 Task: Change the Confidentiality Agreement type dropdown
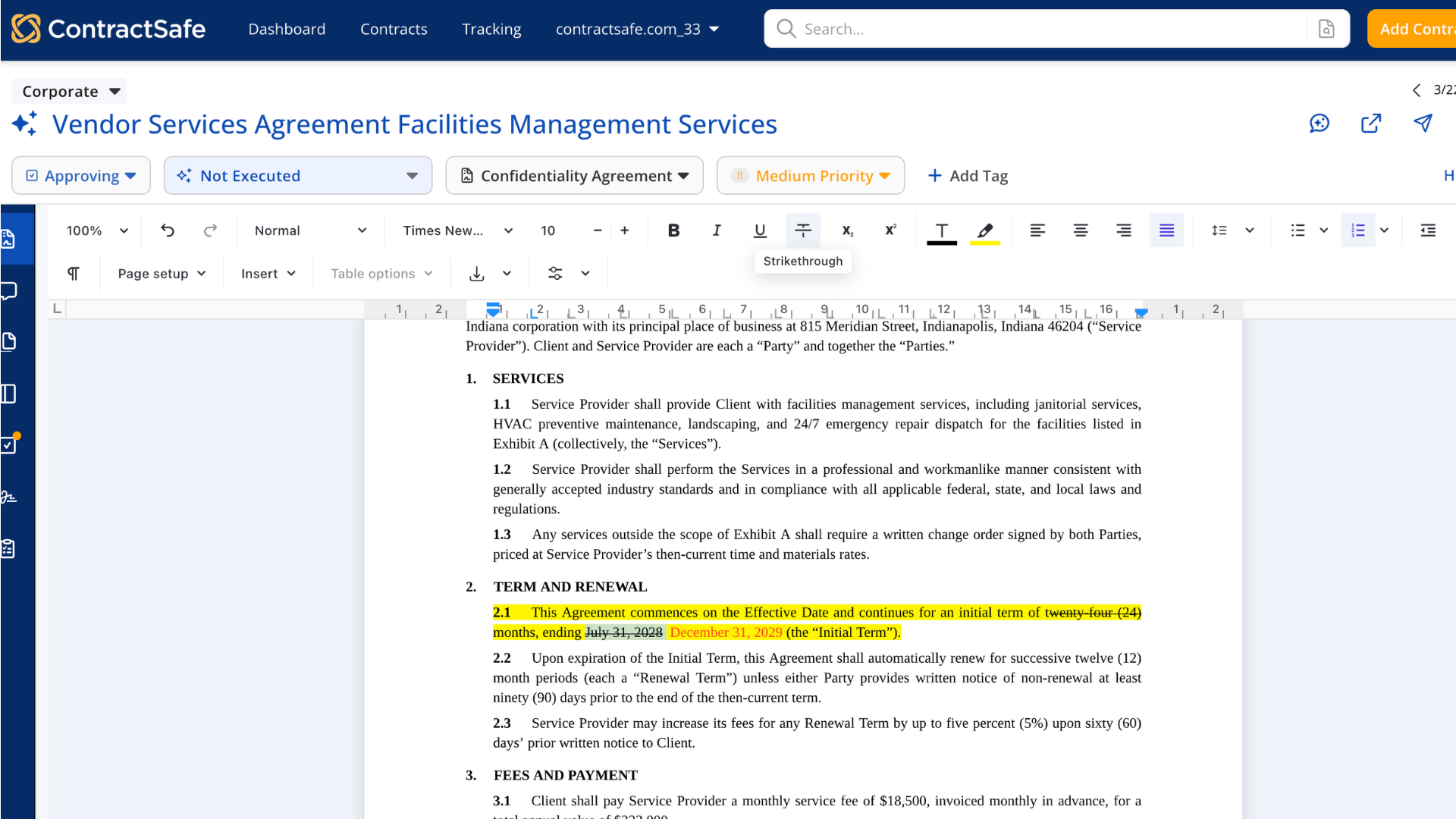(575, 176)
